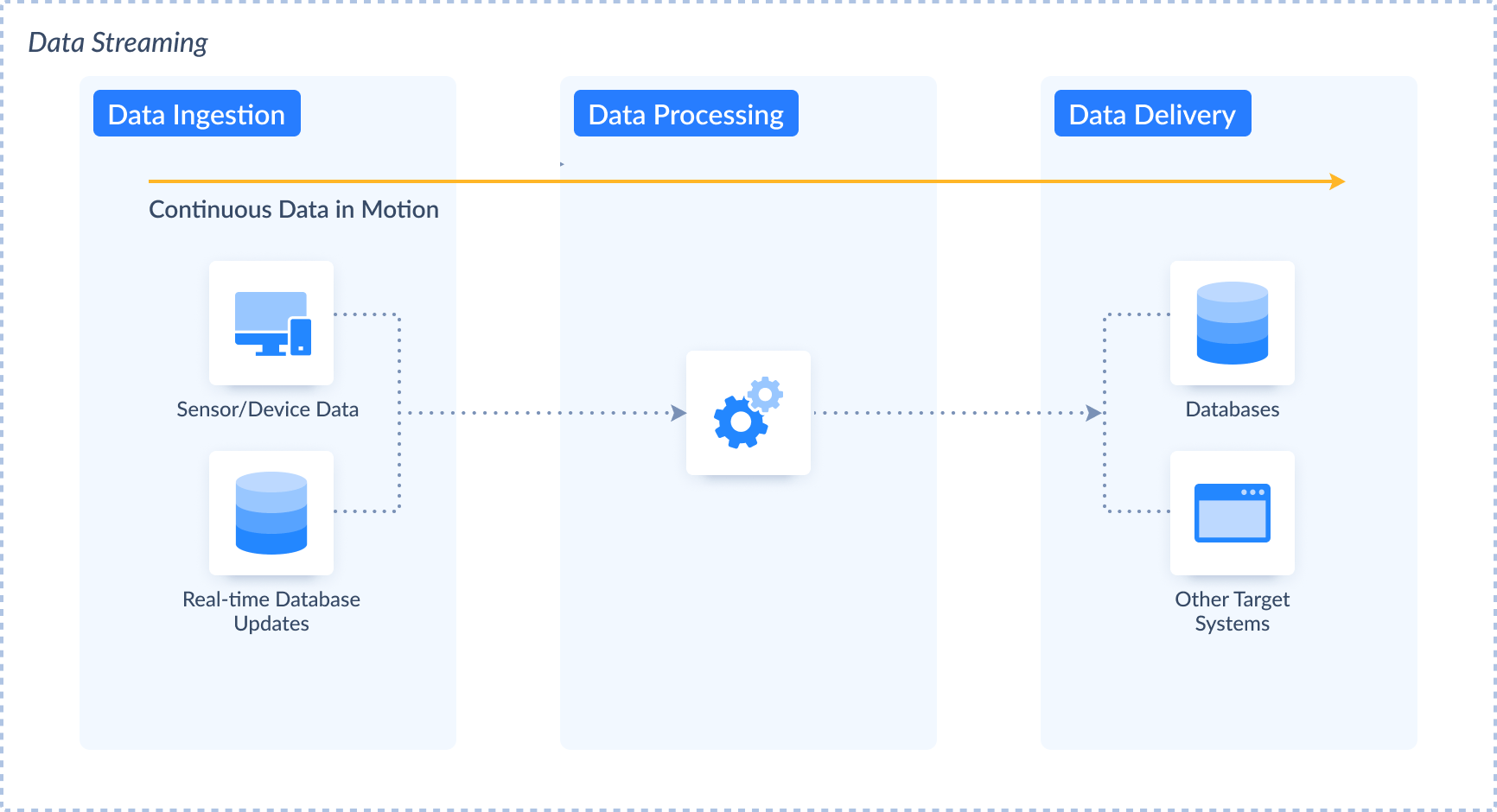Click the yellow arrow spanning the stages

coord(743,181)
